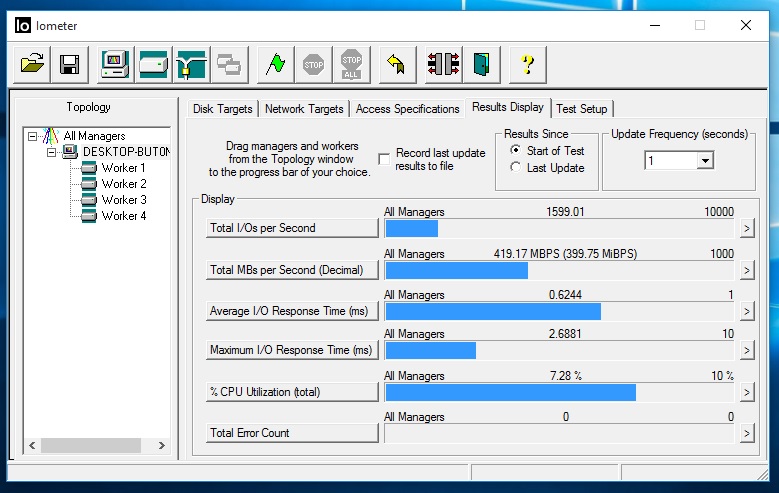Open details arrow for Total Error Count
This screenshot has height=493, width=779.
point(747,433)
